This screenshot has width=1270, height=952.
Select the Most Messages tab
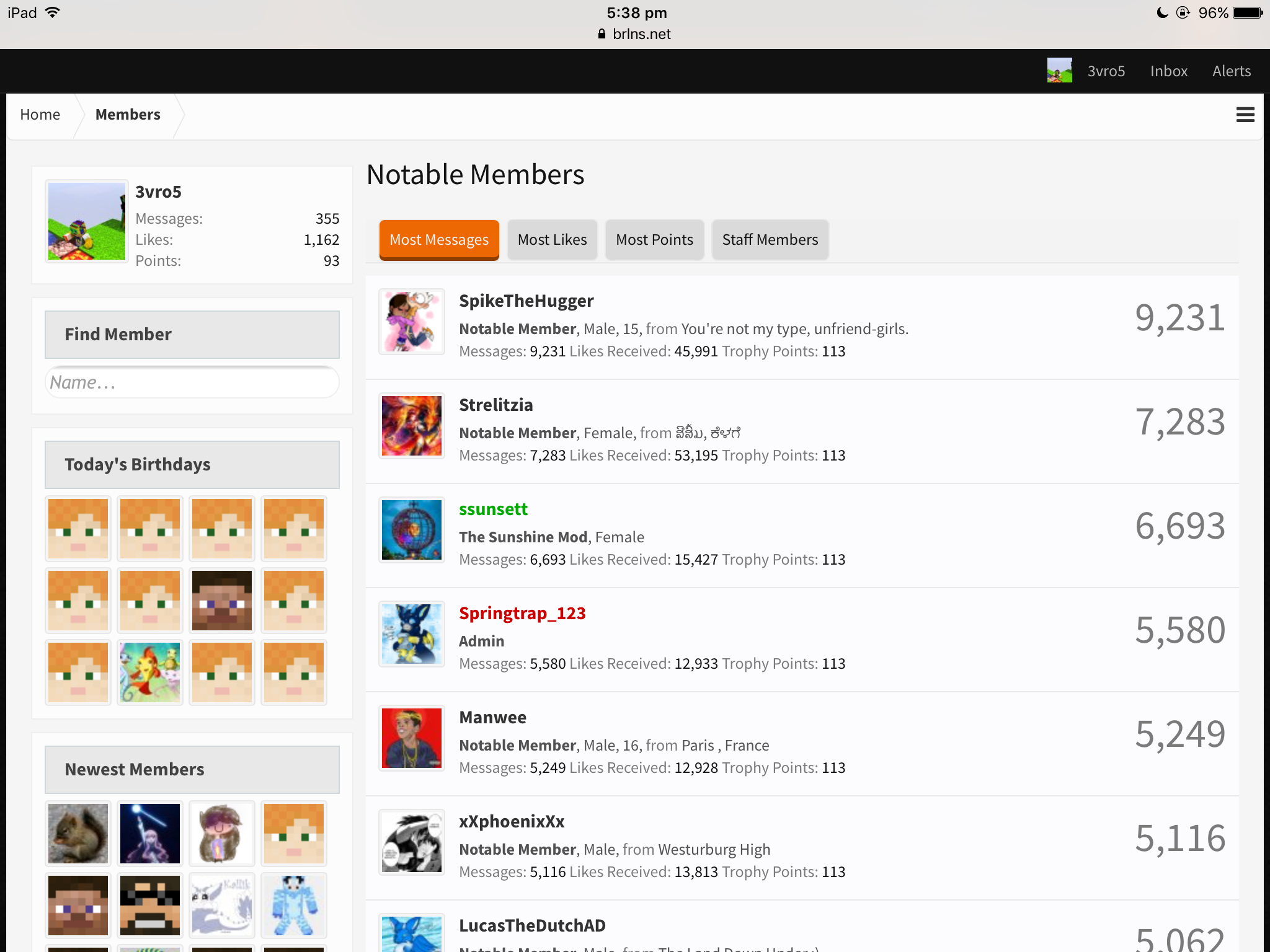439,240
